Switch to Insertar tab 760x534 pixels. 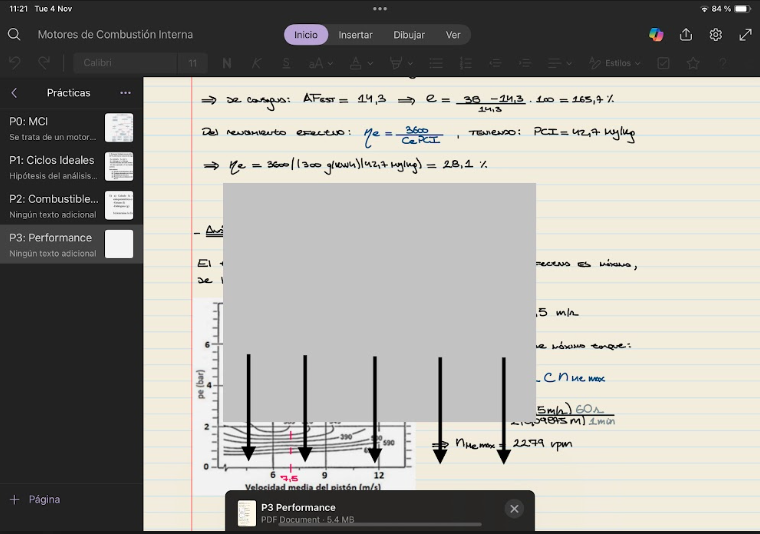point(355,35)
